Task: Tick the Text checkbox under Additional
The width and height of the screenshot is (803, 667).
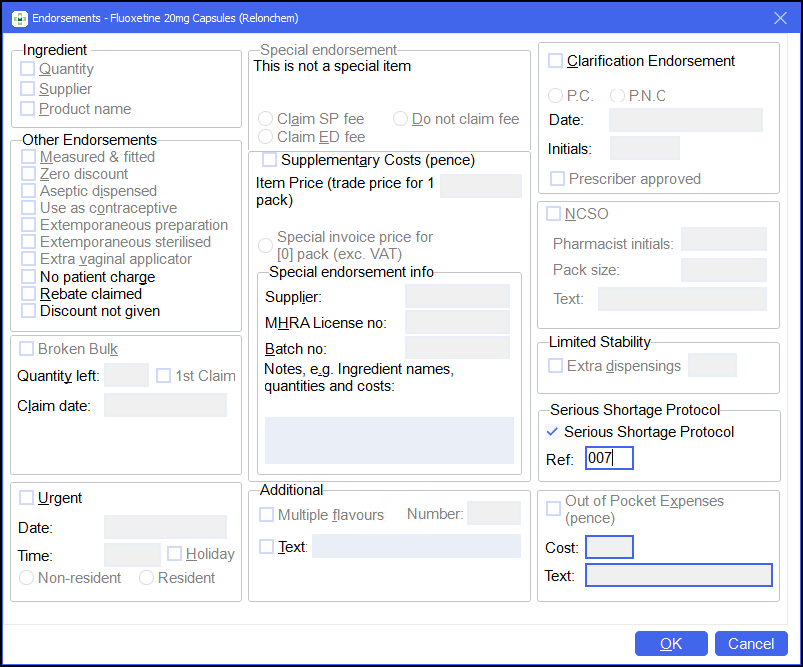Action: pos(266,546)
